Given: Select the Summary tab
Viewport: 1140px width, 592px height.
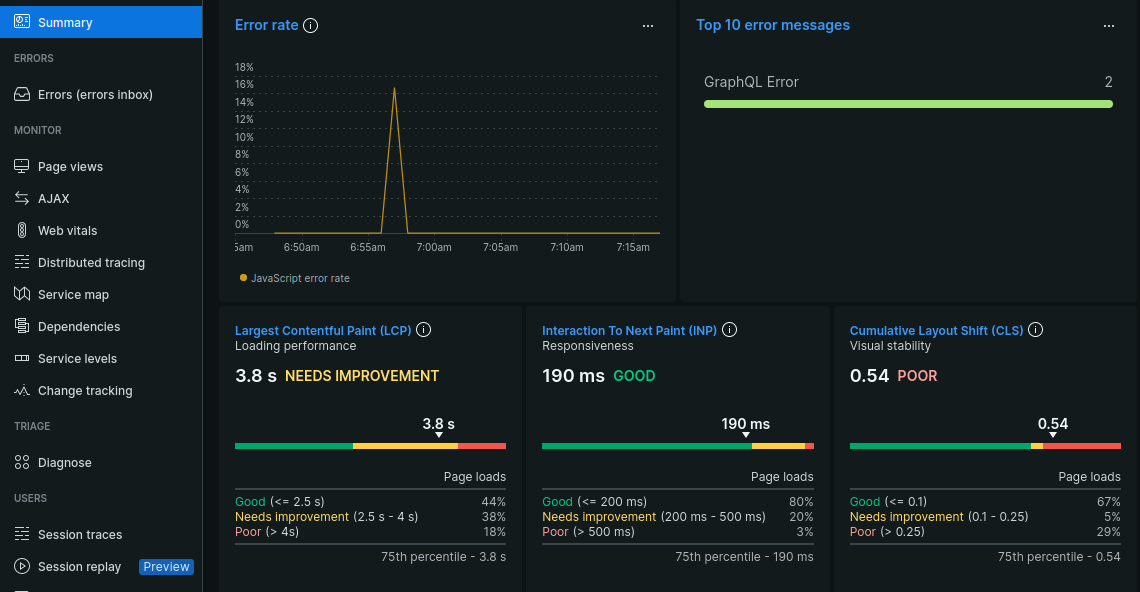Looking at the screenshot, I should pos(66,21).
